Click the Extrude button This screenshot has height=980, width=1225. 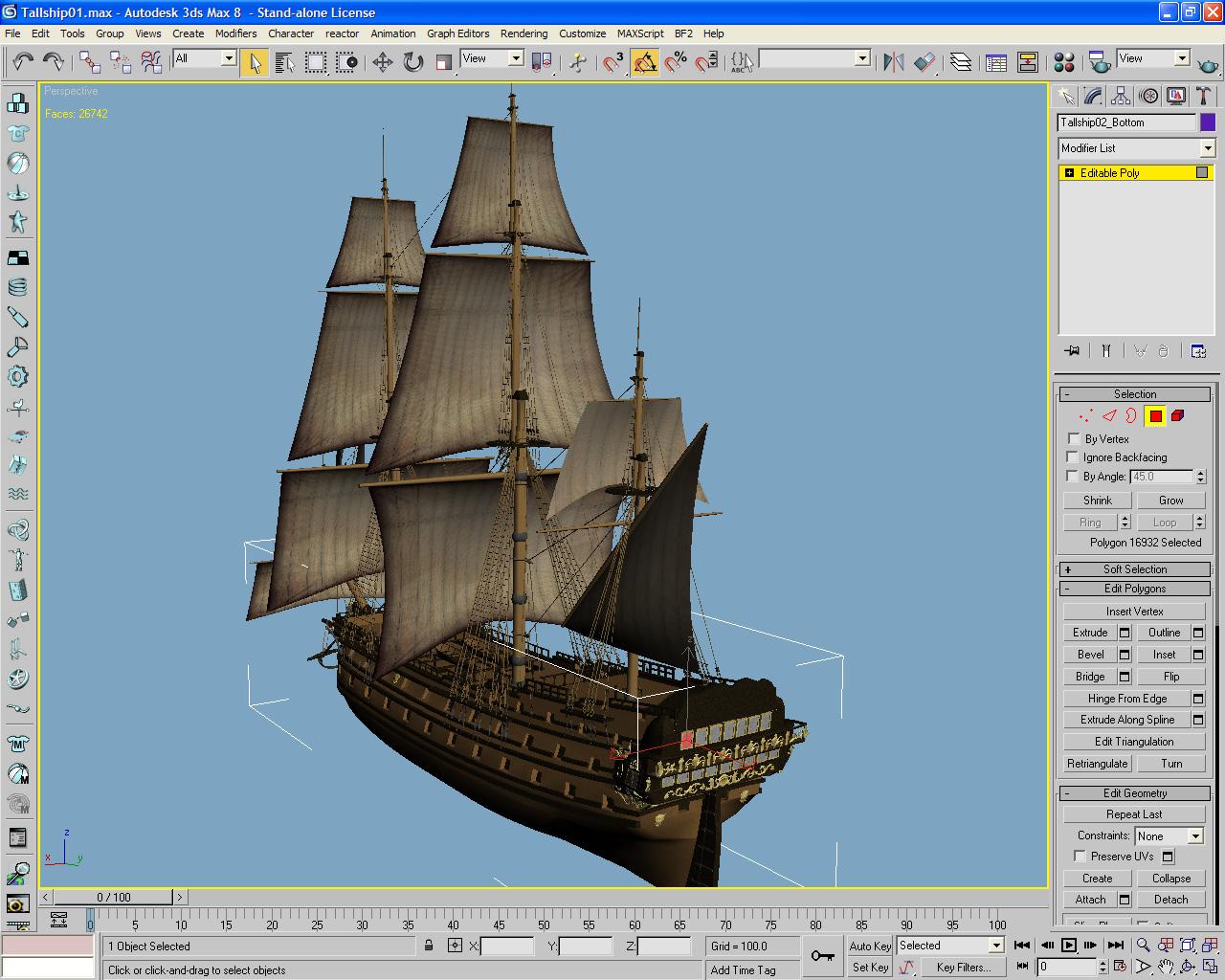[1090, 633]
